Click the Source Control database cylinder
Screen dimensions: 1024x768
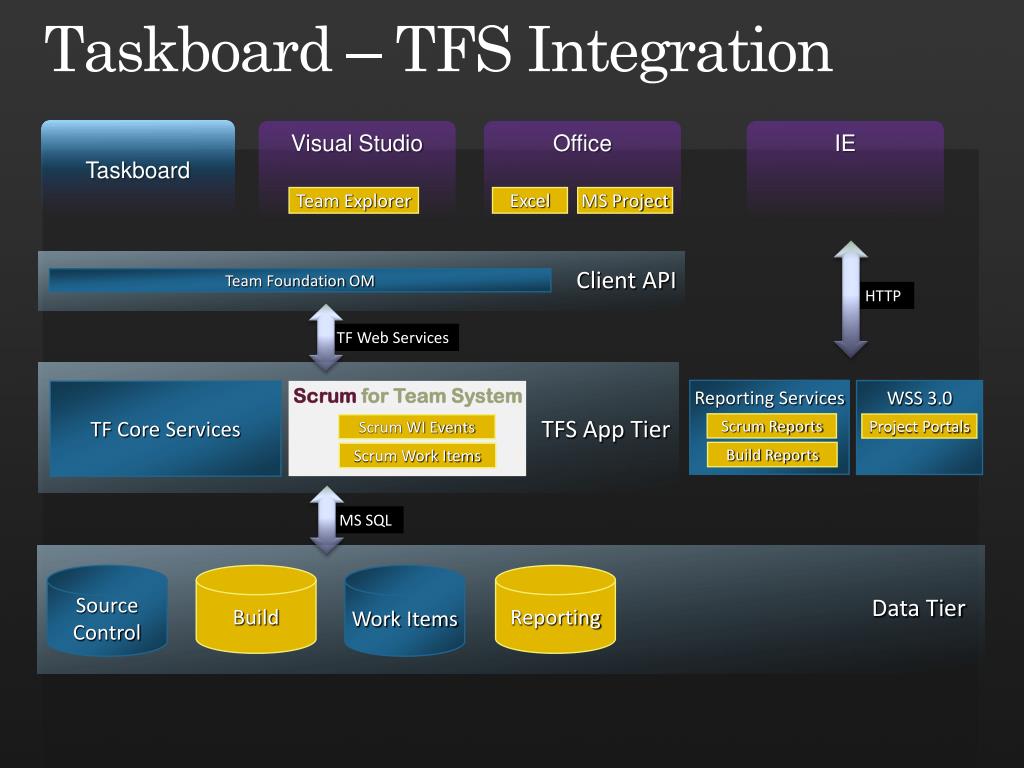coord(107,610)
